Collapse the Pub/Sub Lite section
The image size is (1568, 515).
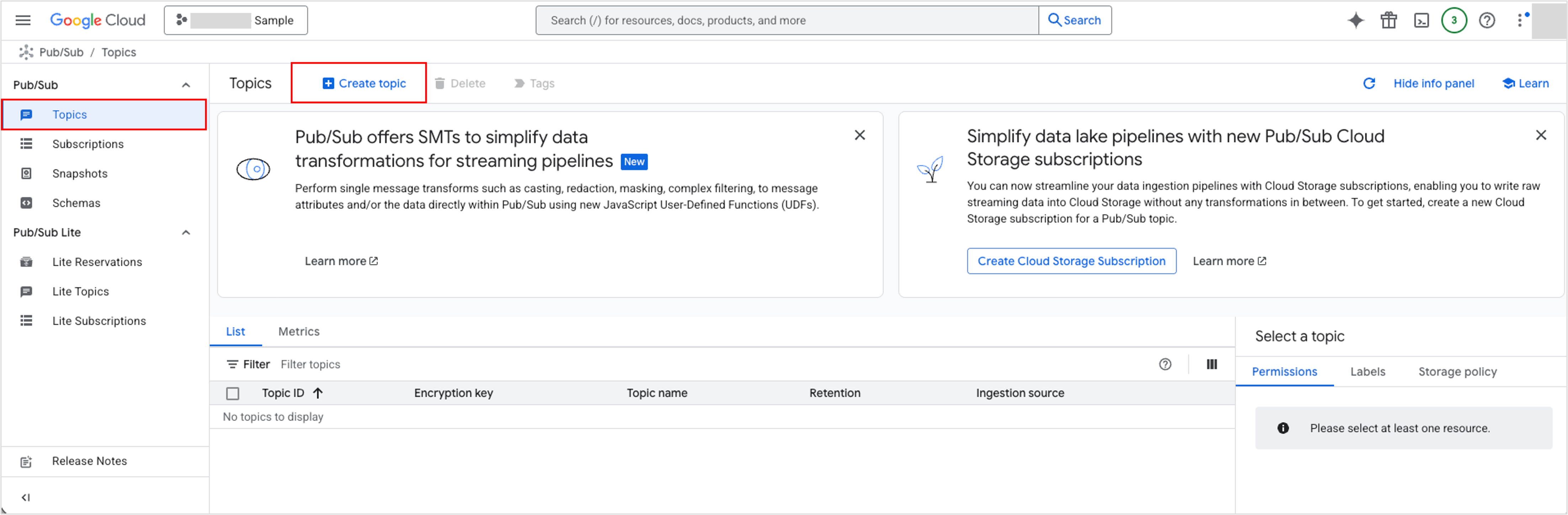tap(186, 233)
